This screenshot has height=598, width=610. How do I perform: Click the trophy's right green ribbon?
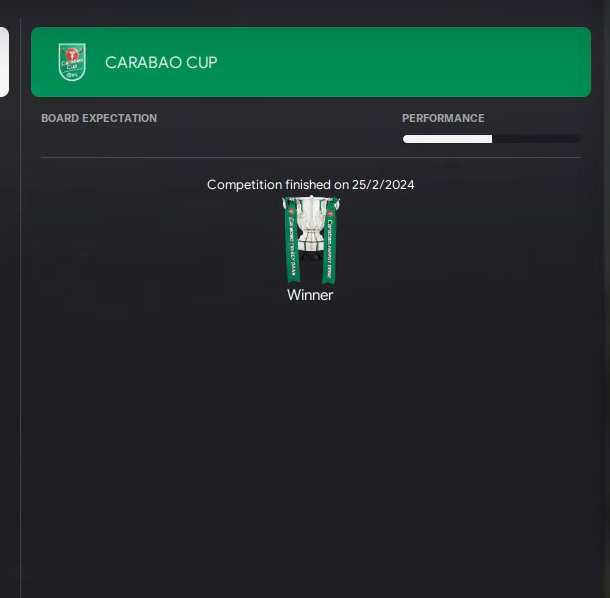tap(330, 241)
